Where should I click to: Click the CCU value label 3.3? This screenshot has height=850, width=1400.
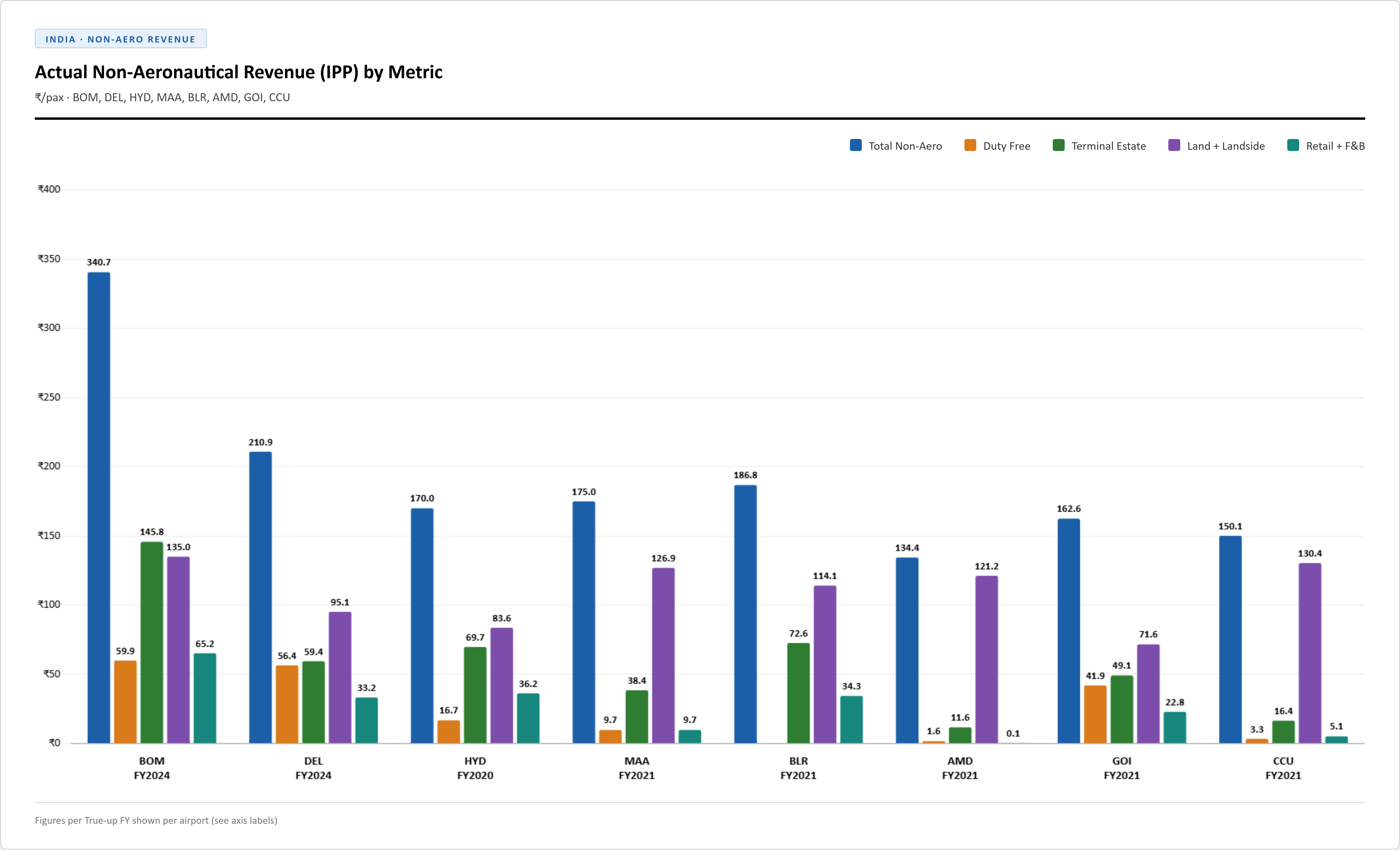pyautogui.click(x=1257, y=729)
